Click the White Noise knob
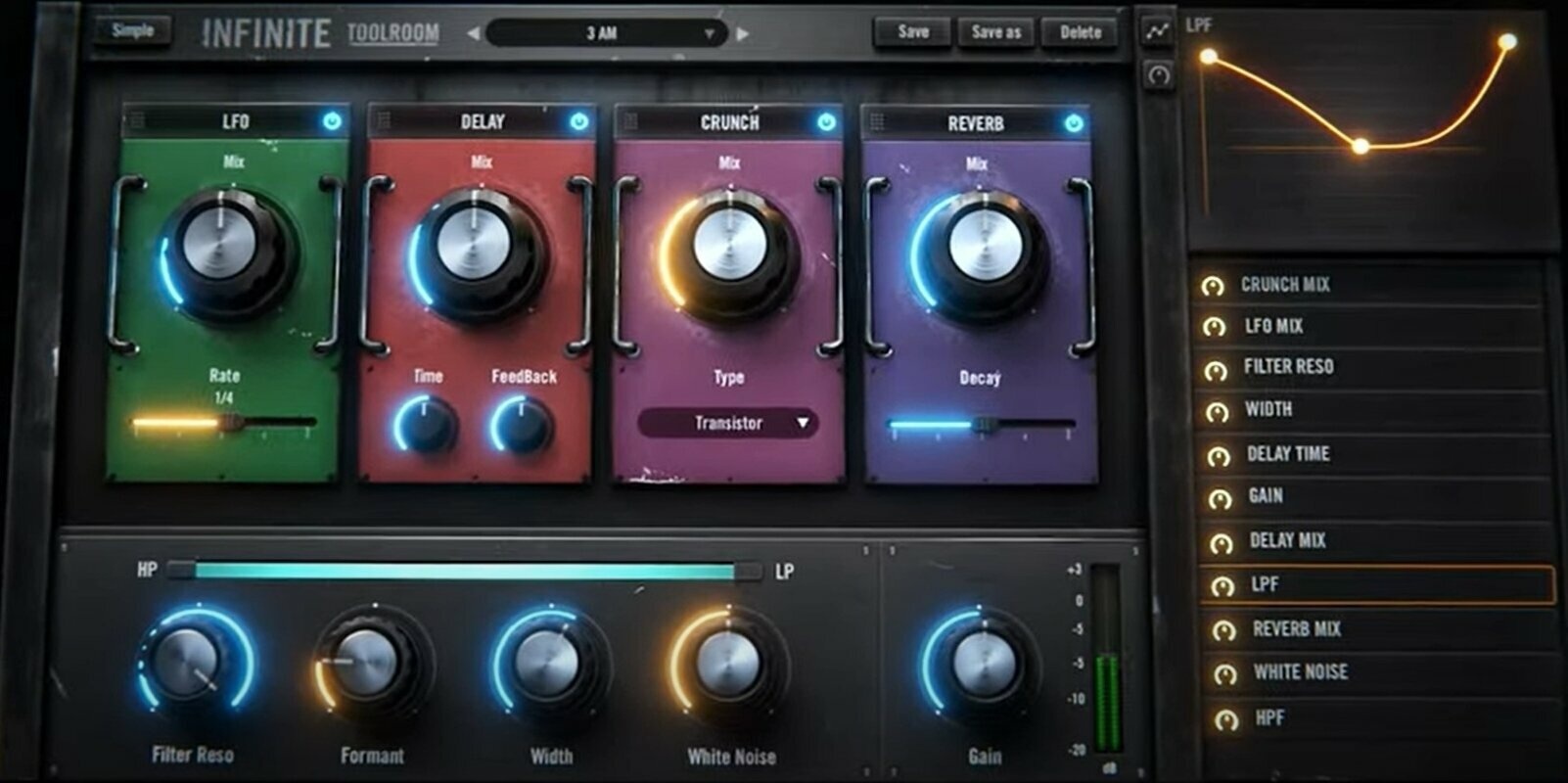Screen dimensions: 1568x783 pyautogui.click(x=728, y=665)
